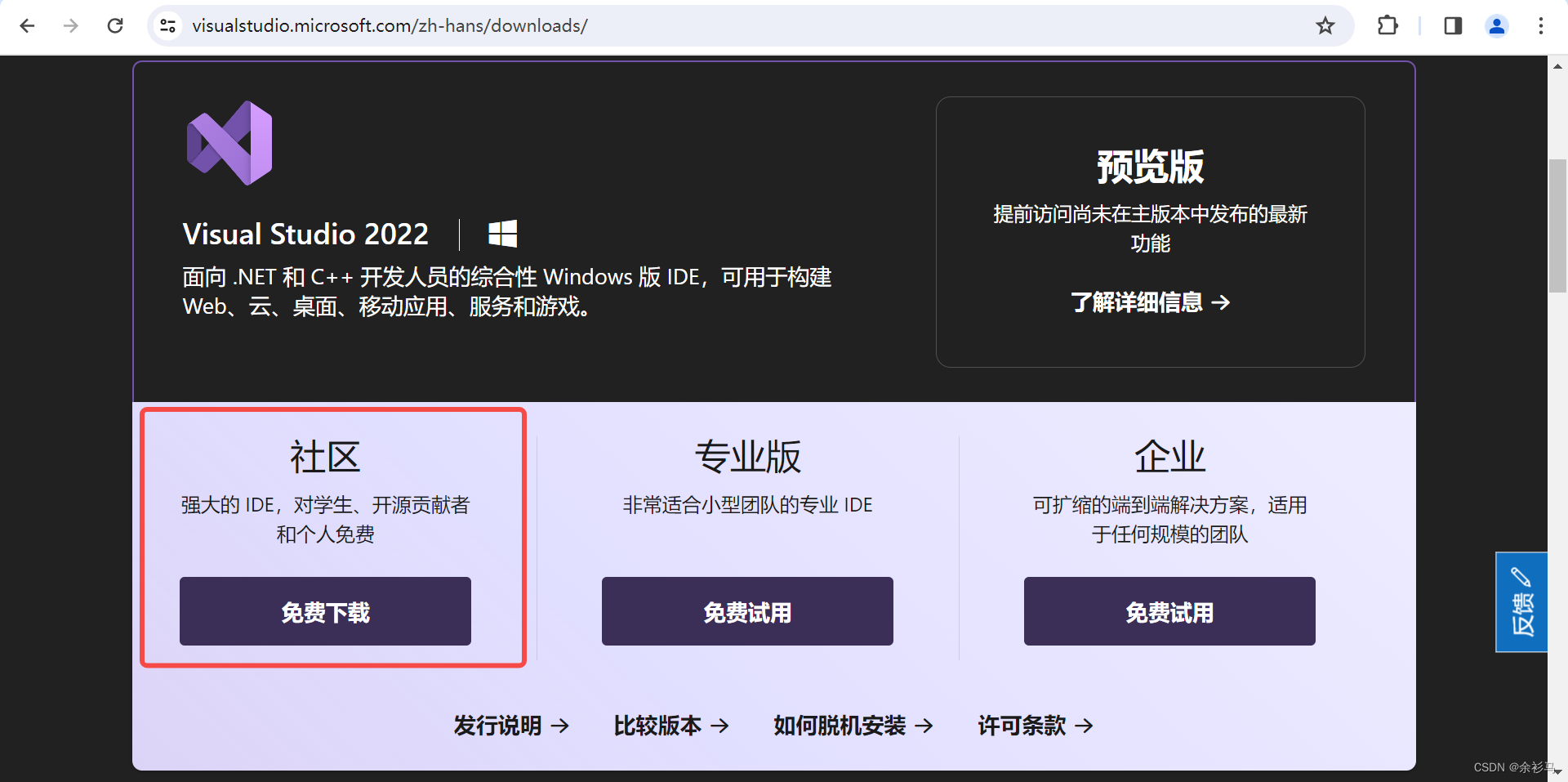Viewport: 1568px width, 782px height.
Task: Click the 预览版 heading
Action: [x=1150, y=167]
